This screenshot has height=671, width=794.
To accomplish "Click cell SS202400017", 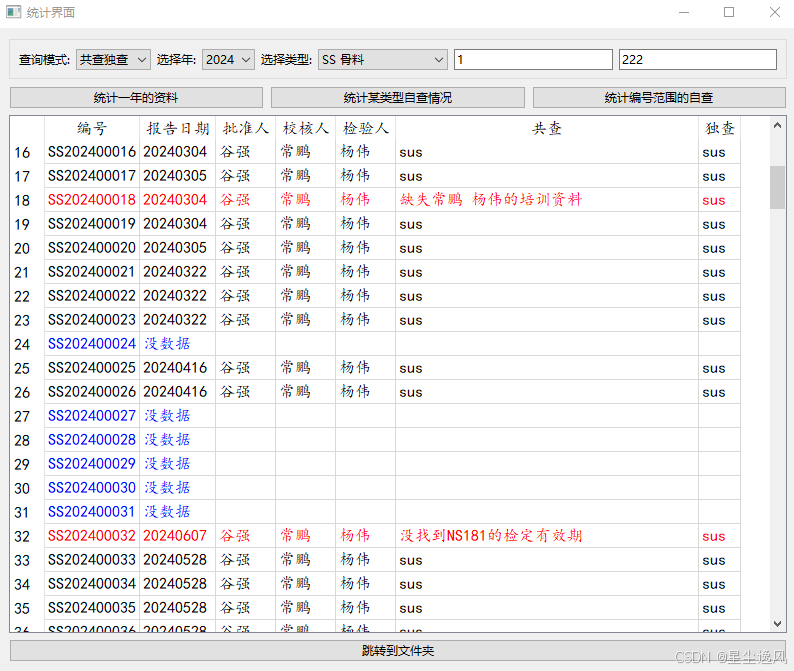I will (x=92, y=176).
